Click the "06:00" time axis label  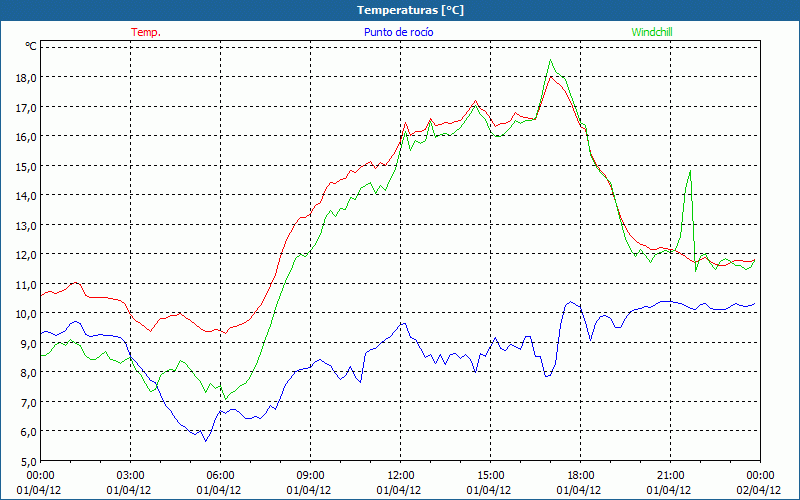[x=220, y=476]
